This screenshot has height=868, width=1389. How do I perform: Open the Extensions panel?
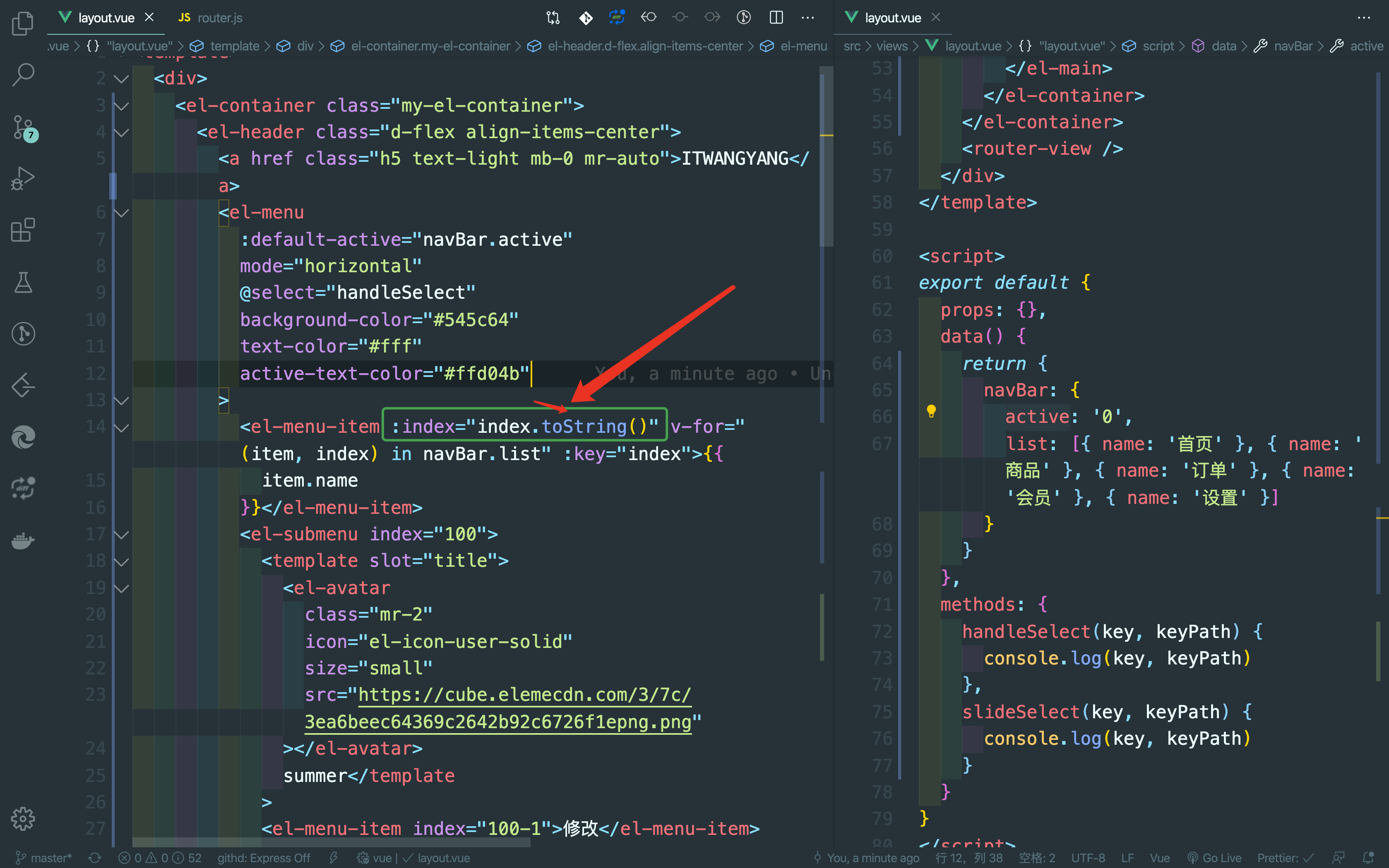[x=23, y=230]
